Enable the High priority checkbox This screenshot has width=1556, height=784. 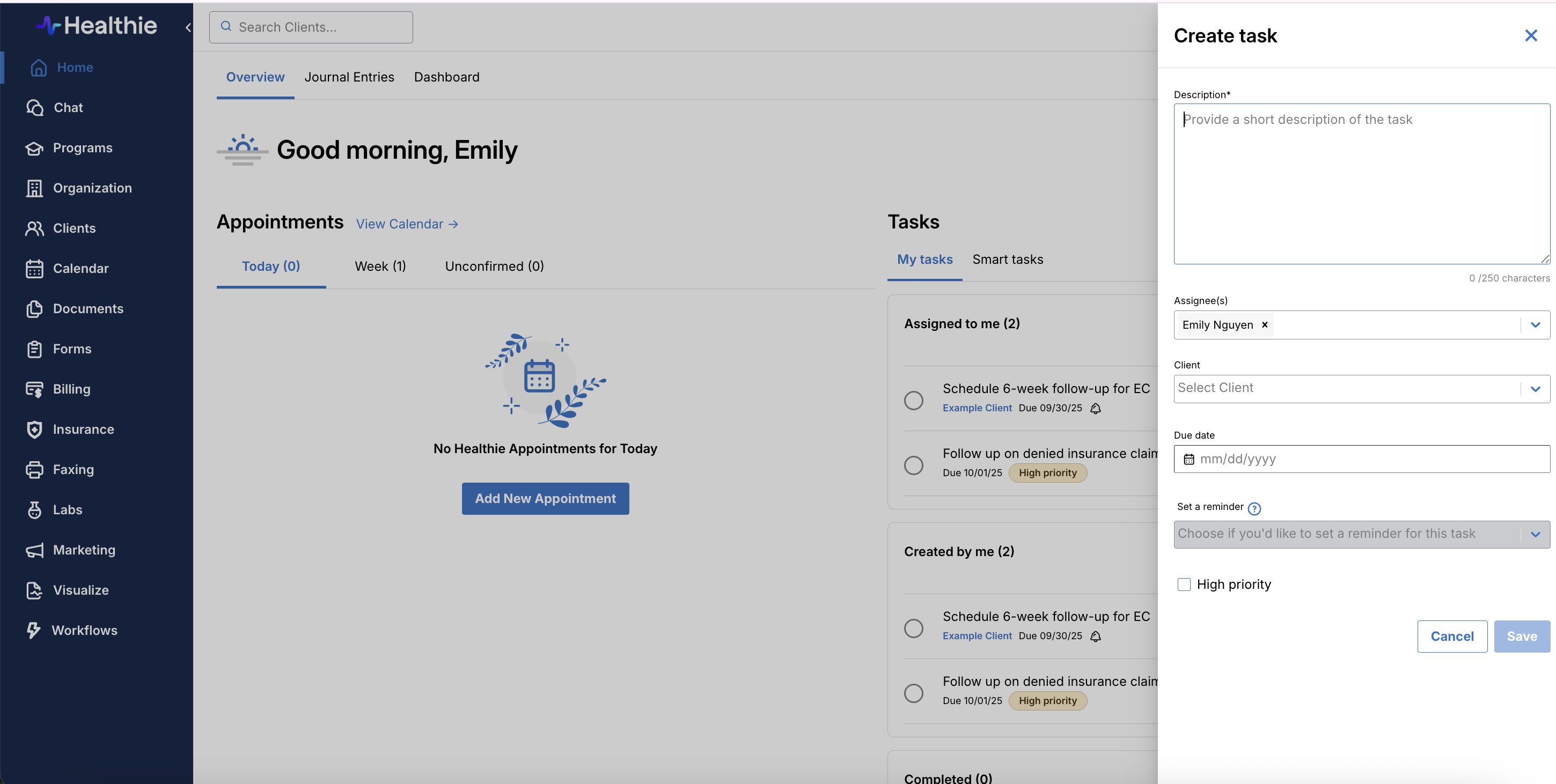point(1184,584)
